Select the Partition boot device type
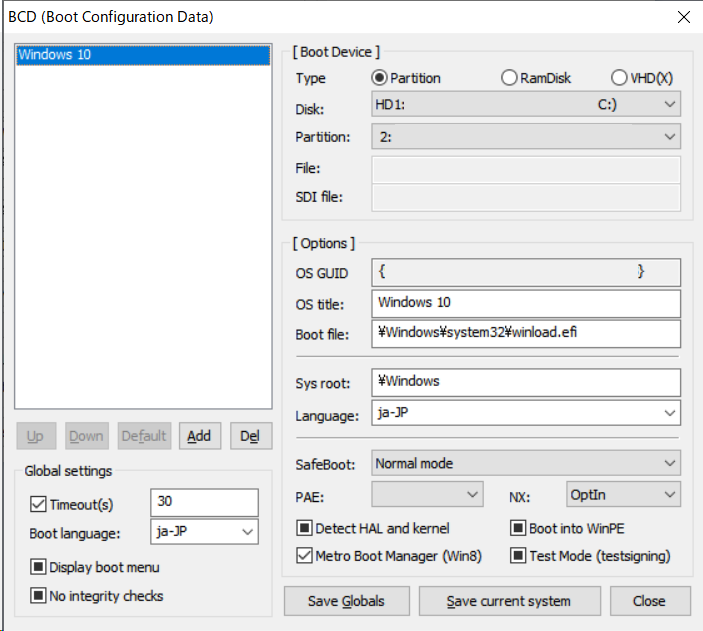The width and height of the screenshot is (703, 631). point(380,78)
